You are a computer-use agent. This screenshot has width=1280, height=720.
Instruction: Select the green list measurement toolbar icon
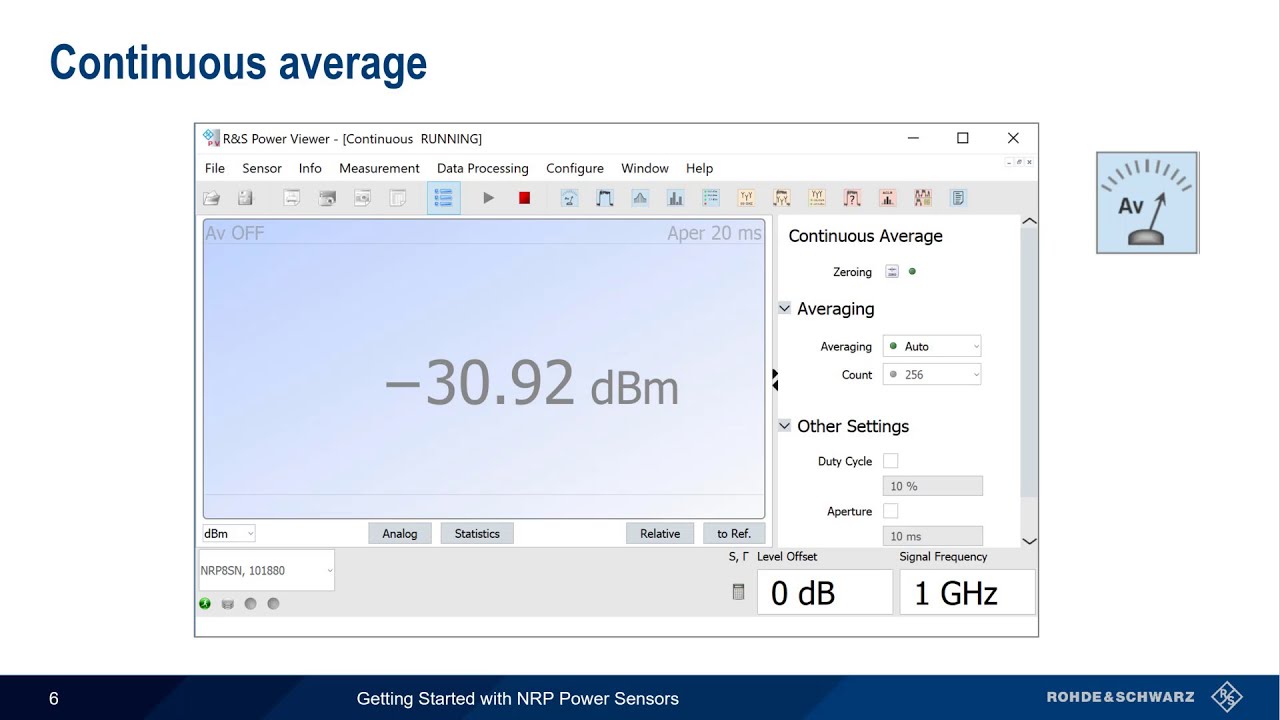710,198
